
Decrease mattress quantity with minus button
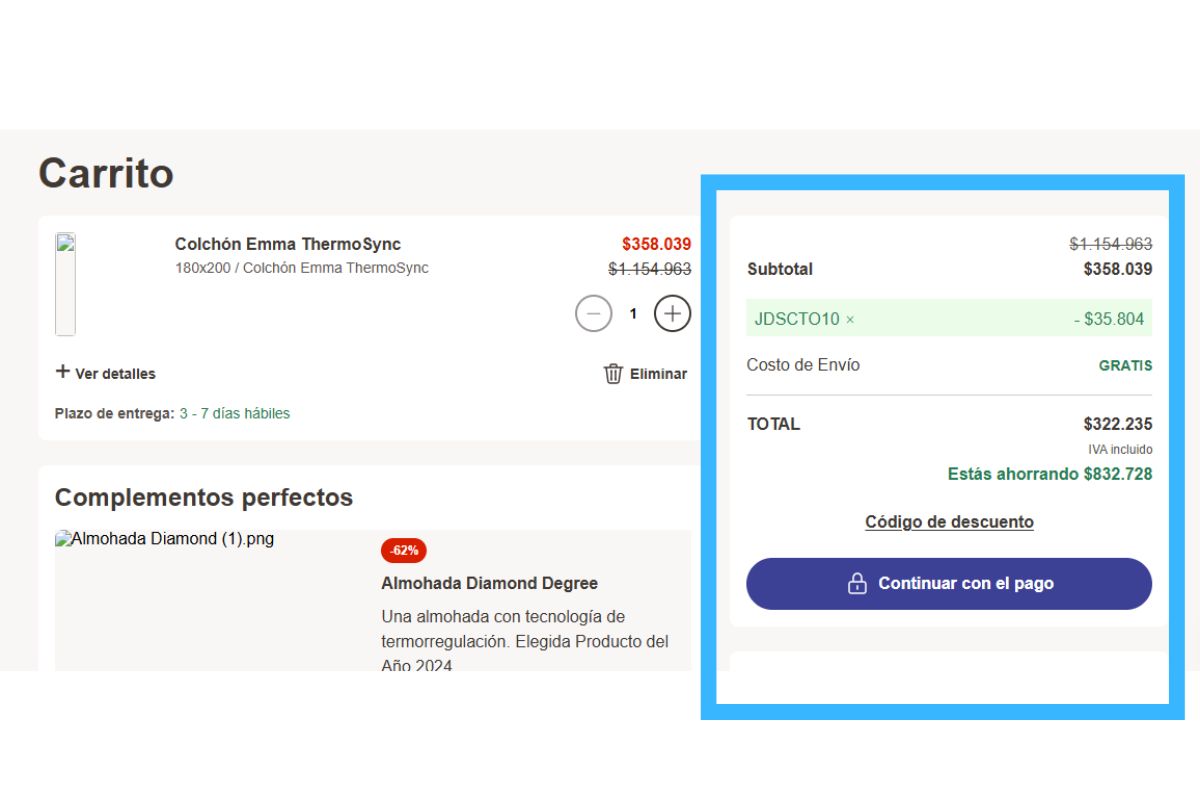[x=593, y=314]
